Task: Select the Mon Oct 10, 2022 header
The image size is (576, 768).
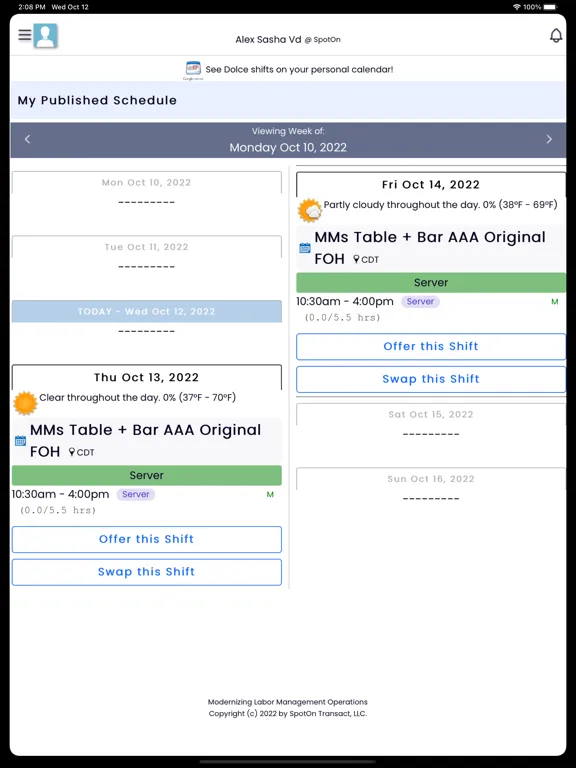Action: pyautogui.click(x=146, y=182)
